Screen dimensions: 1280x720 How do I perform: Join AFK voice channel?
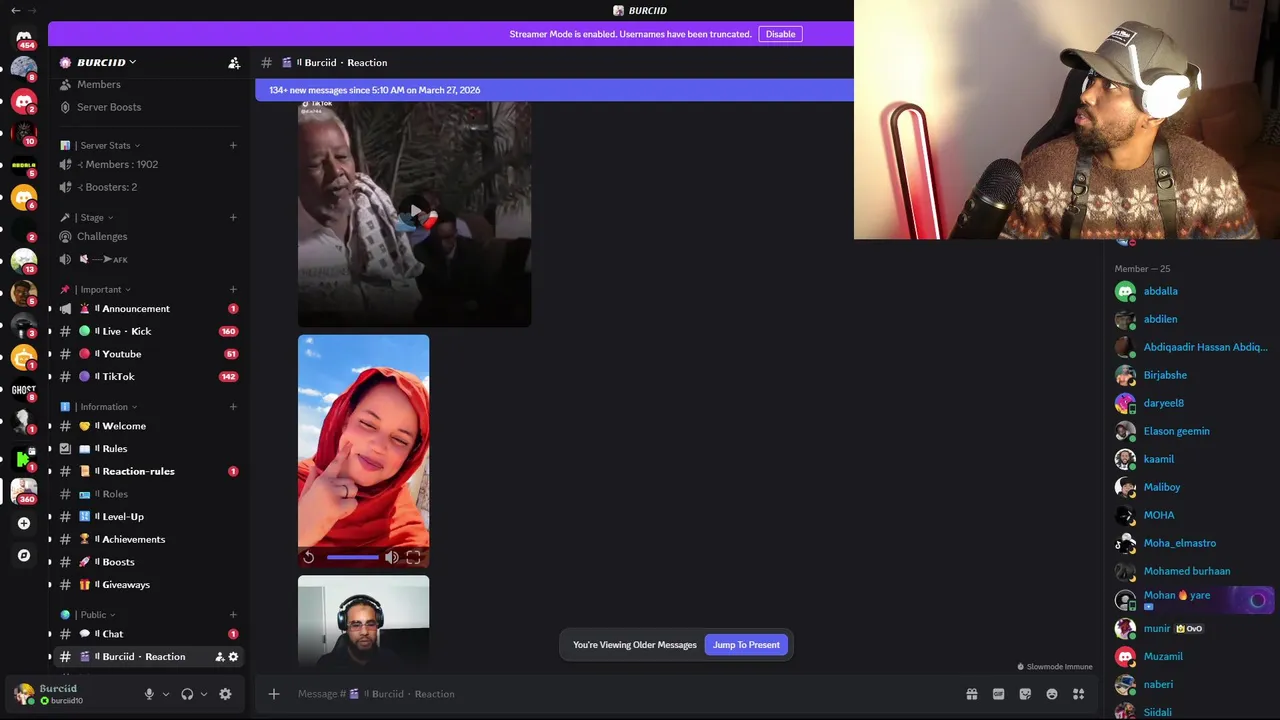click(x=148, y=259)
